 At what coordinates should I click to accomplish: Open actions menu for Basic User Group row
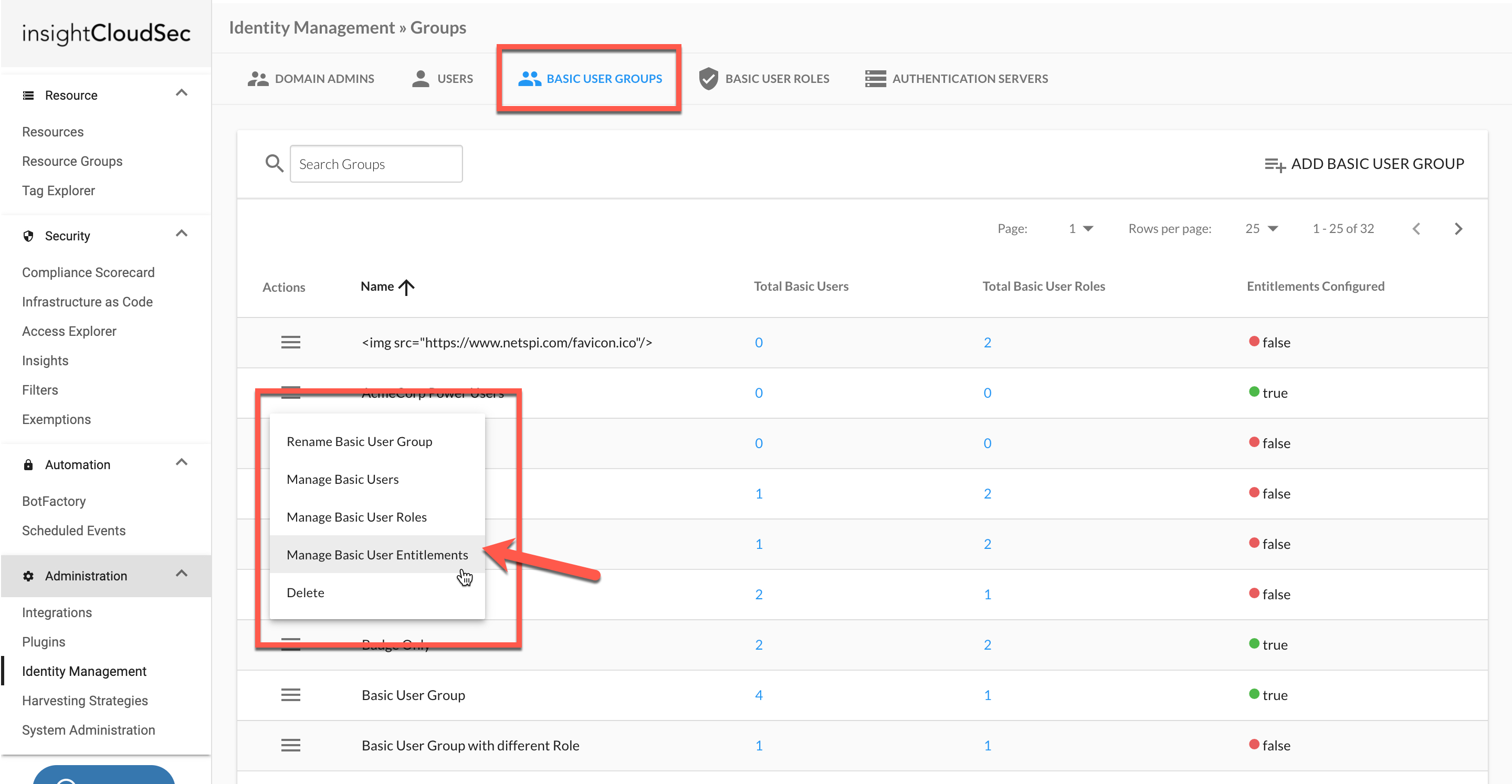point(290,695)
